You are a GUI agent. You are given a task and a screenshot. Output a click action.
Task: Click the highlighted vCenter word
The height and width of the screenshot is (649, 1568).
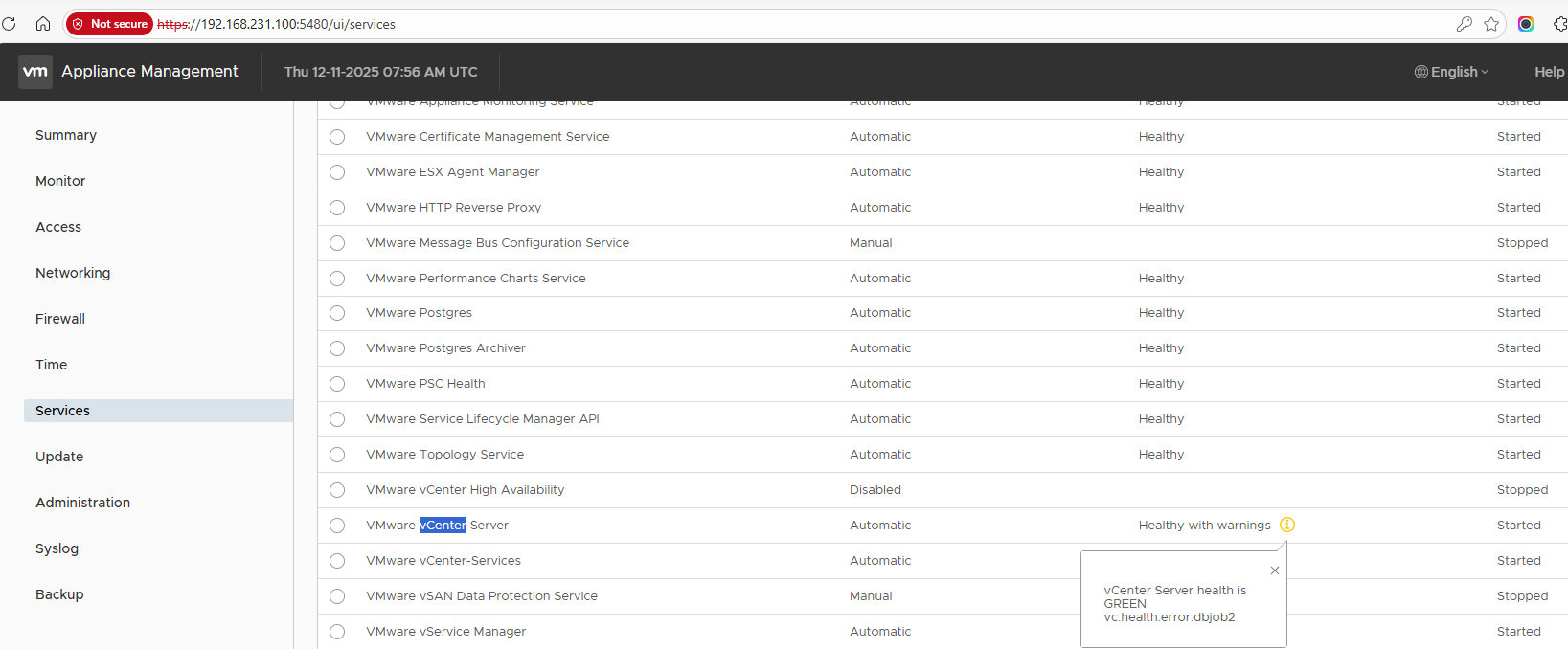(x=443, y=526)
